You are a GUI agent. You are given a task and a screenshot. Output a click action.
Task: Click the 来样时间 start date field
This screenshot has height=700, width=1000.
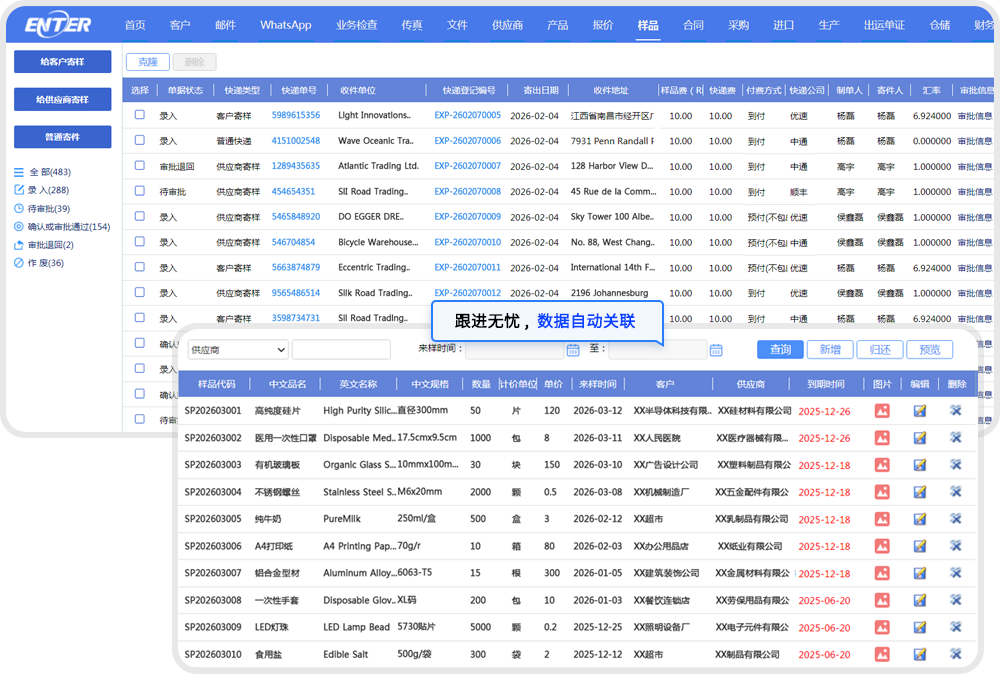coord(515,349)
